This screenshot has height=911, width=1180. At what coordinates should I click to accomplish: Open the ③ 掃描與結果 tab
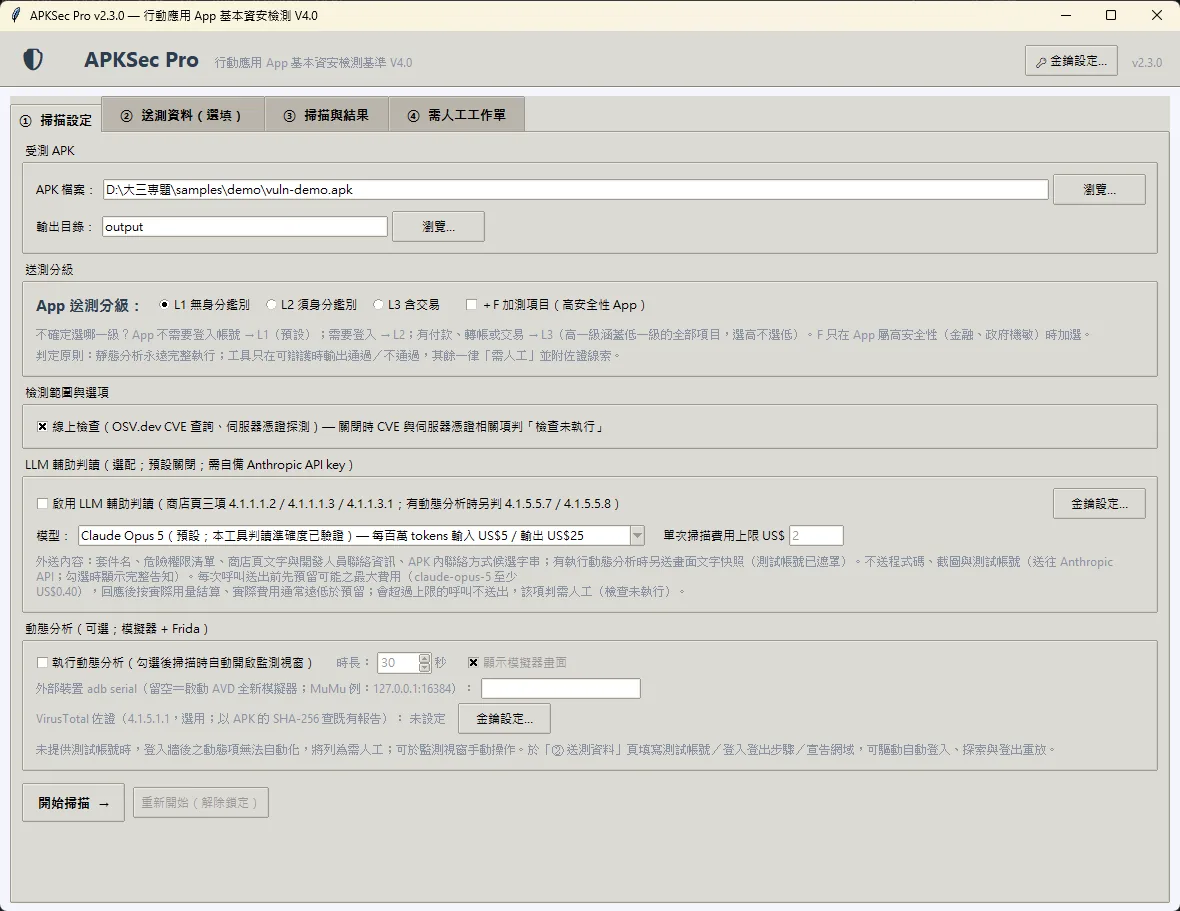point(327,115)
